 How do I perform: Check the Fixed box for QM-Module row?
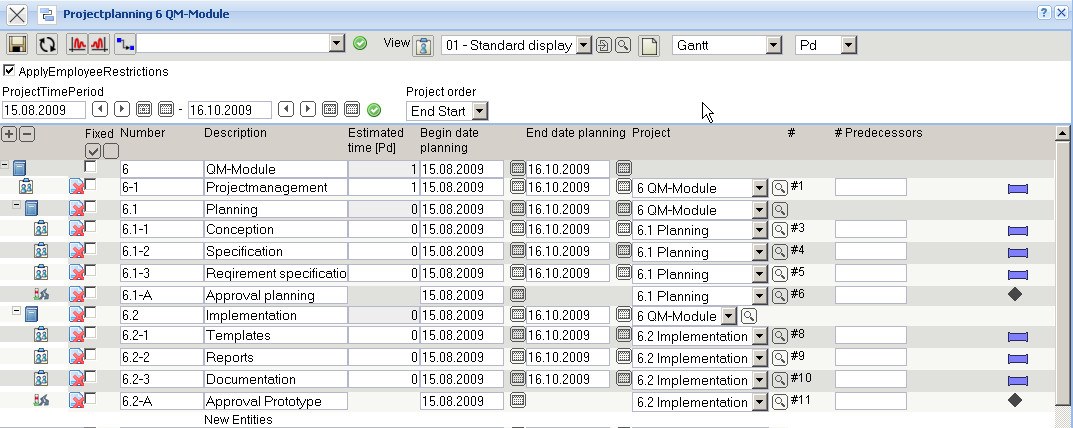coord(91,167)
